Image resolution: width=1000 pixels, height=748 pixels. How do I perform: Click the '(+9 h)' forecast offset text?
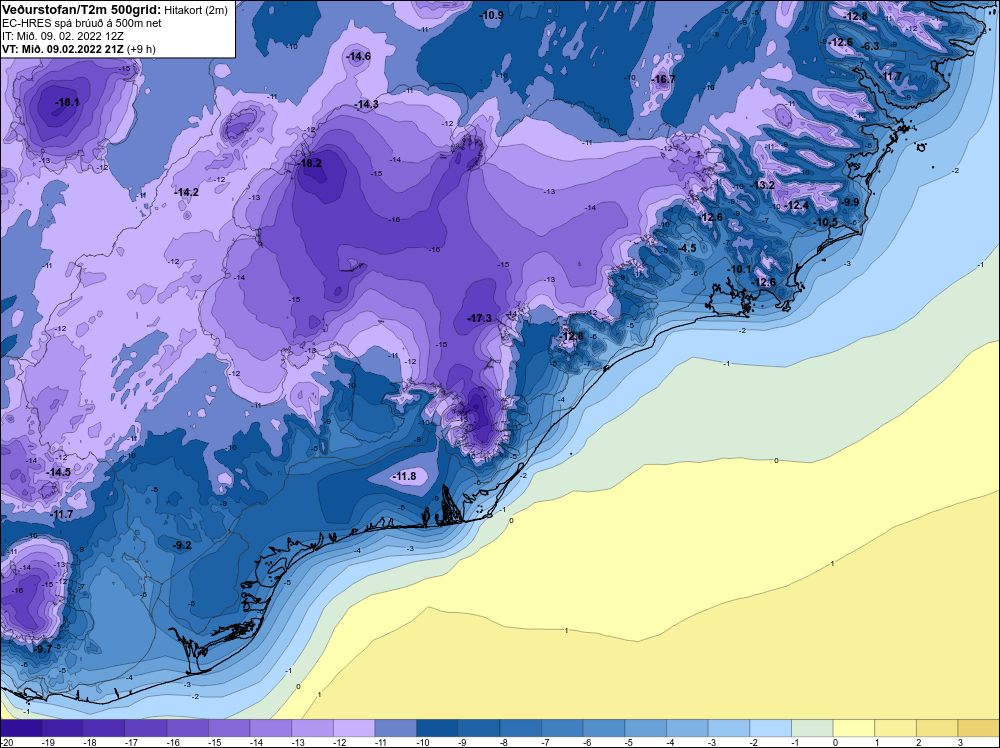coord(141,49)
